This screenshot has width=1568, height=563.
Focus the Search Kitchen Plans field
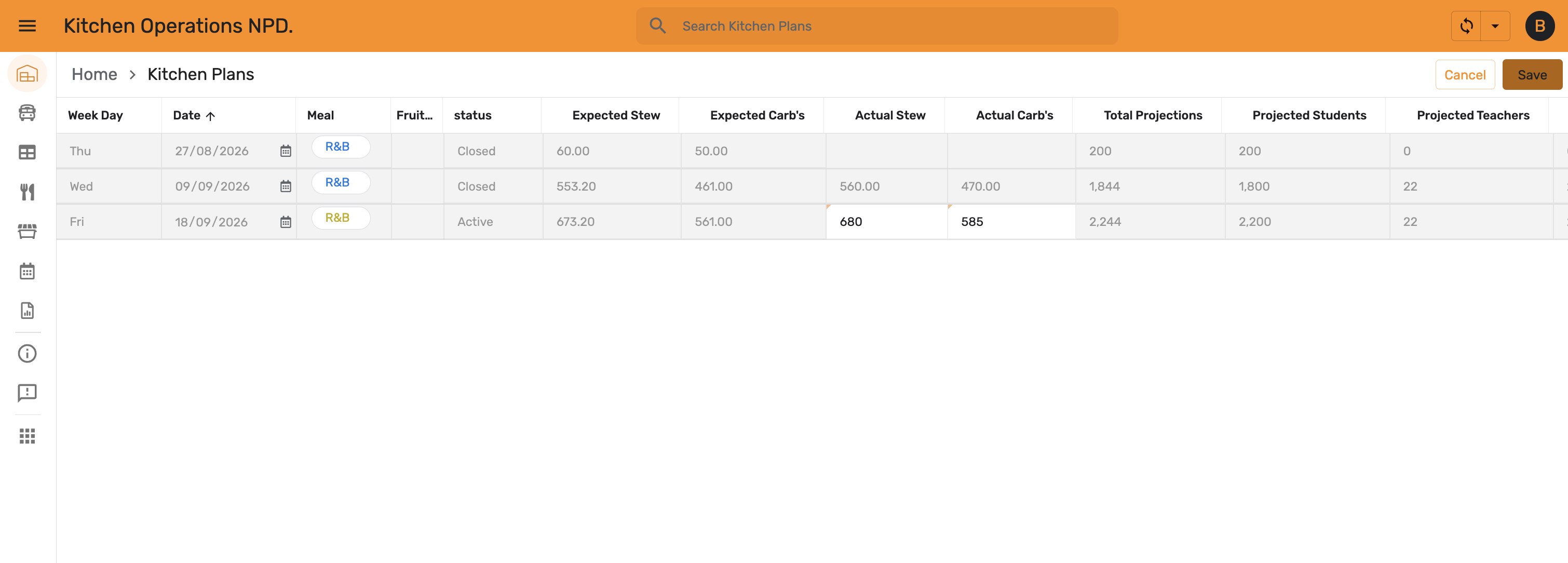(876, 26)
